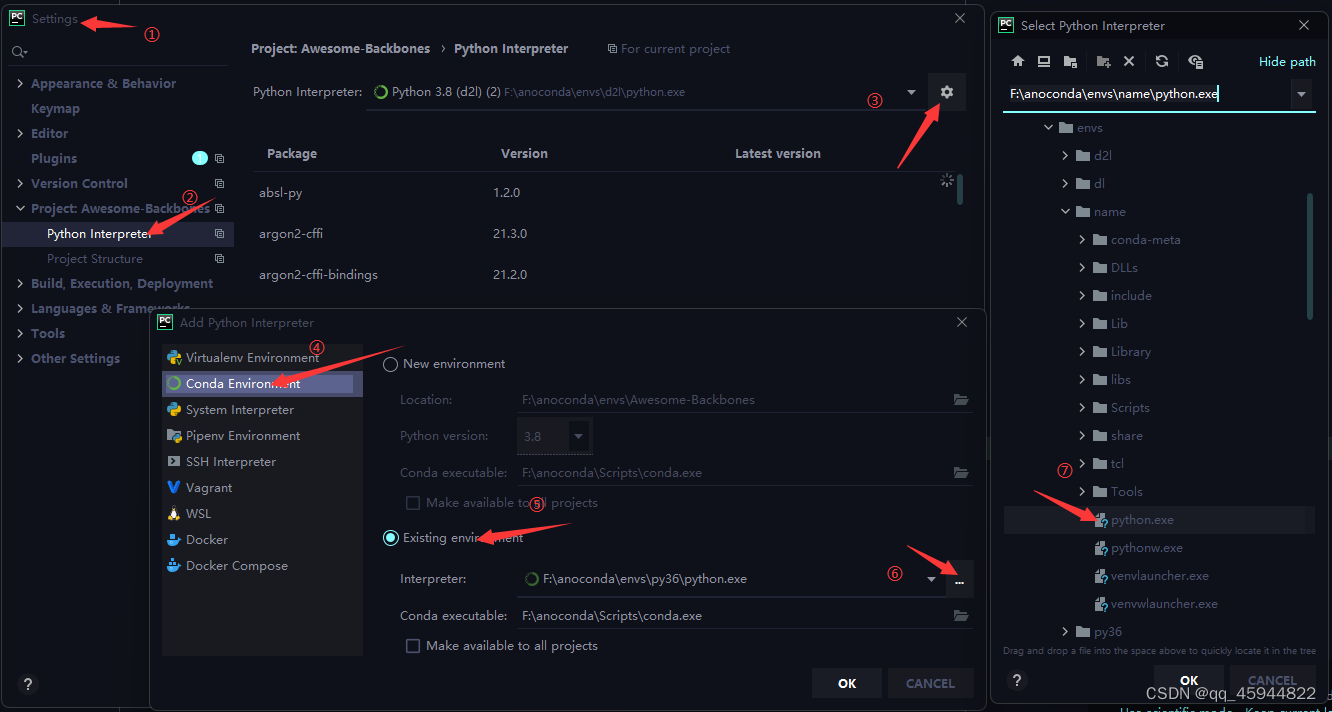Click the help icon in Settings window
This screenshot has width=1332, height=712.
click(28, 685)
